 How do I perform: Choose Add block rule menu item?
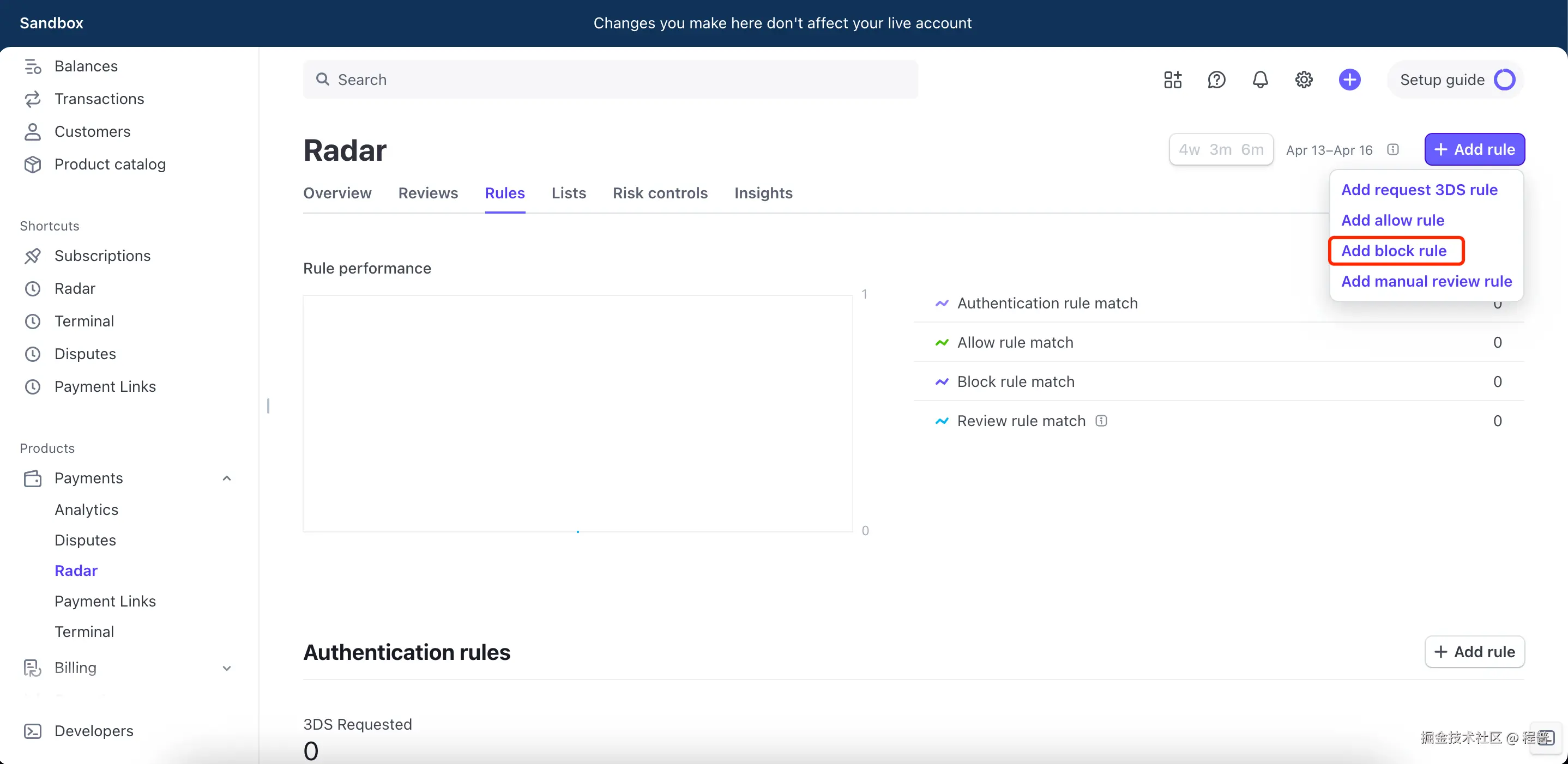pos(1394,251)
